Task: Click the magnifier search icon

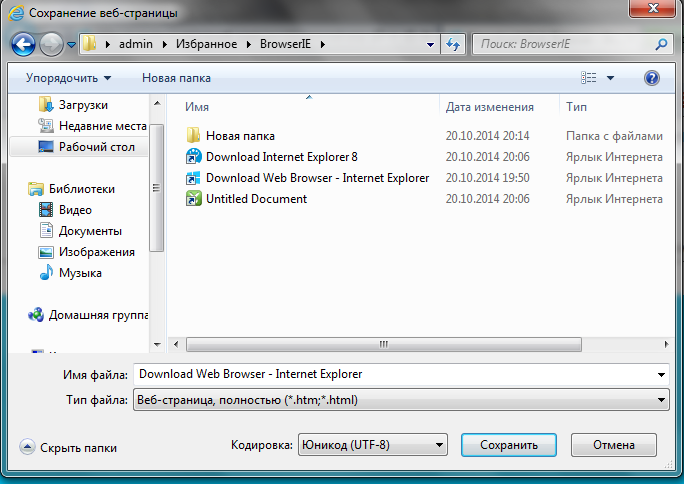Action: (661, 44)
